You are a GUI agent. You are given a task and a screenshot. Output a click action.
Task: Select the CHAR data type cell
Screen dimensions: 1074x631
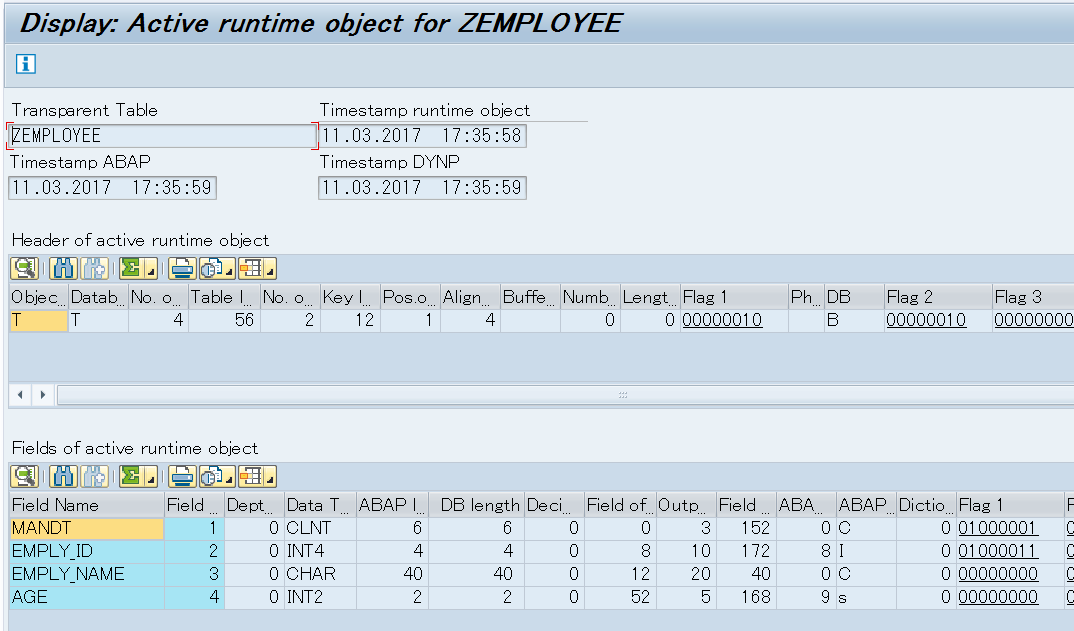tap(321, 574)
